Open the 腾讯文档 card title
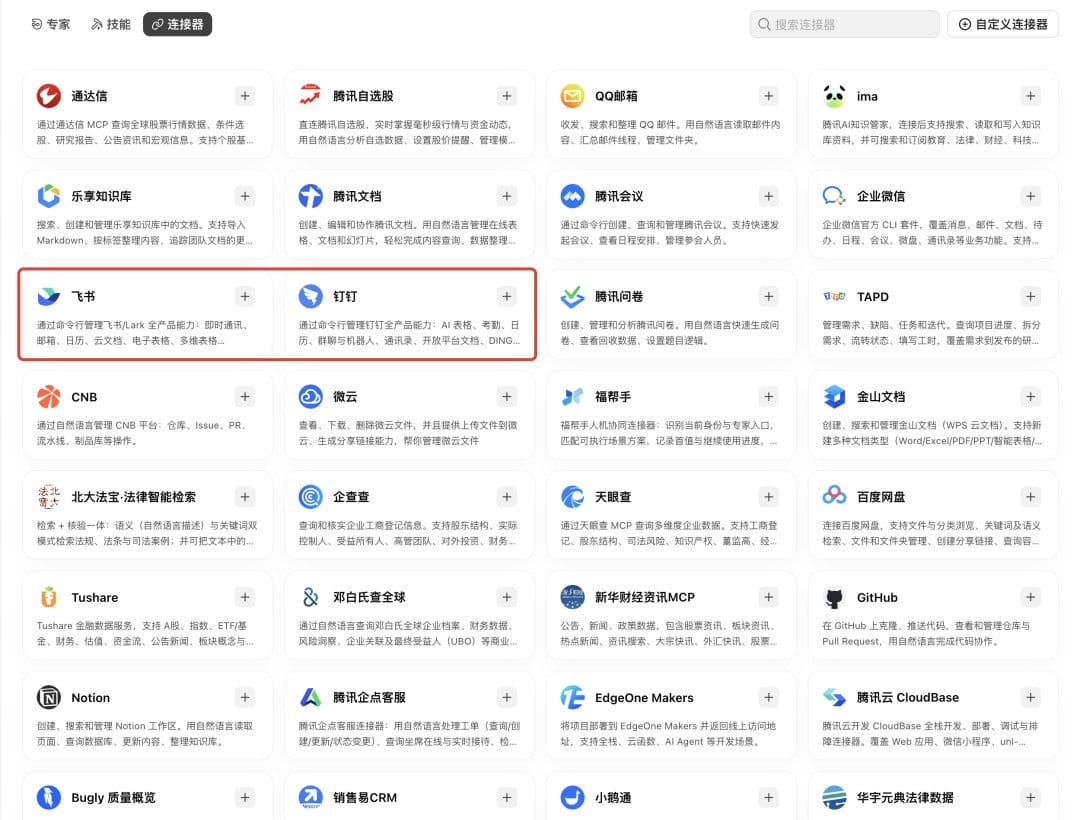Image resolution: width=1080 pixels, height=820 pixels. pos(357,196)
